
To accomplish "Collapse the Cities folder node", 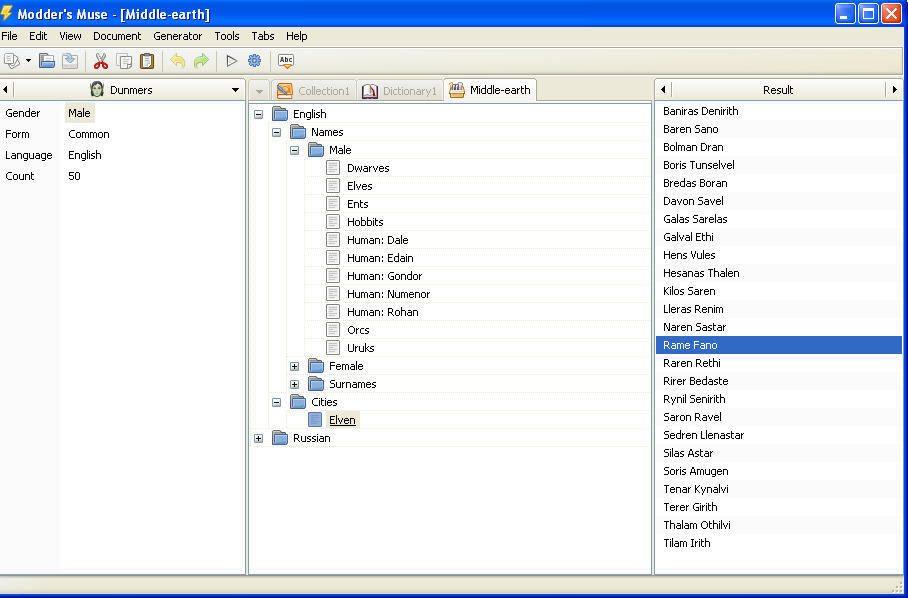I will point(276,402).
